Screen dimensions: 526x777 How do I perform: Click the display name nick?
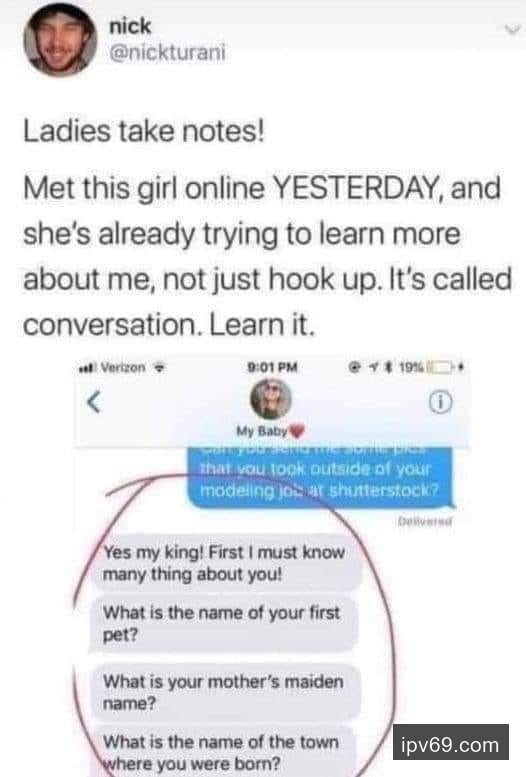click(129, 26)
